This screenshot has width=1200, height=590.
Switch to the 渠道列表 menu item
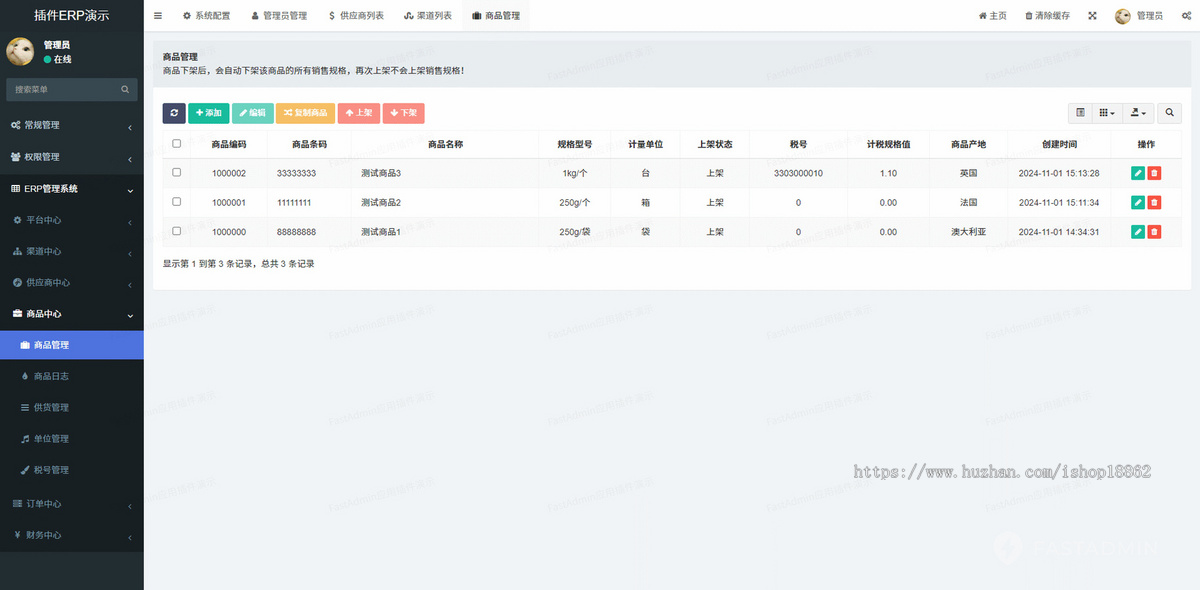pos(428,15)
